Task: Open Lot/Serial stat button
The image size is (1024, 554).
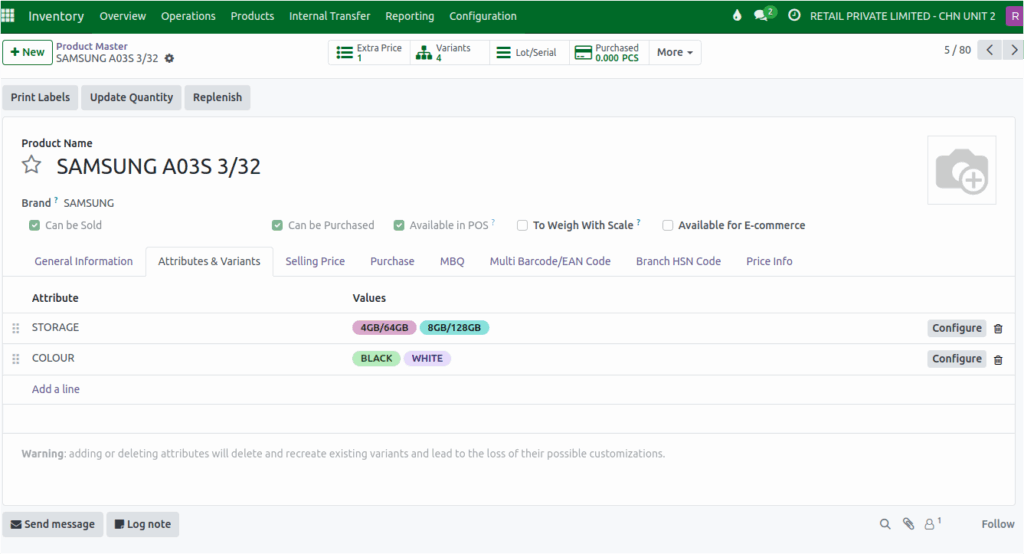Action: click(x=529, y=52)
